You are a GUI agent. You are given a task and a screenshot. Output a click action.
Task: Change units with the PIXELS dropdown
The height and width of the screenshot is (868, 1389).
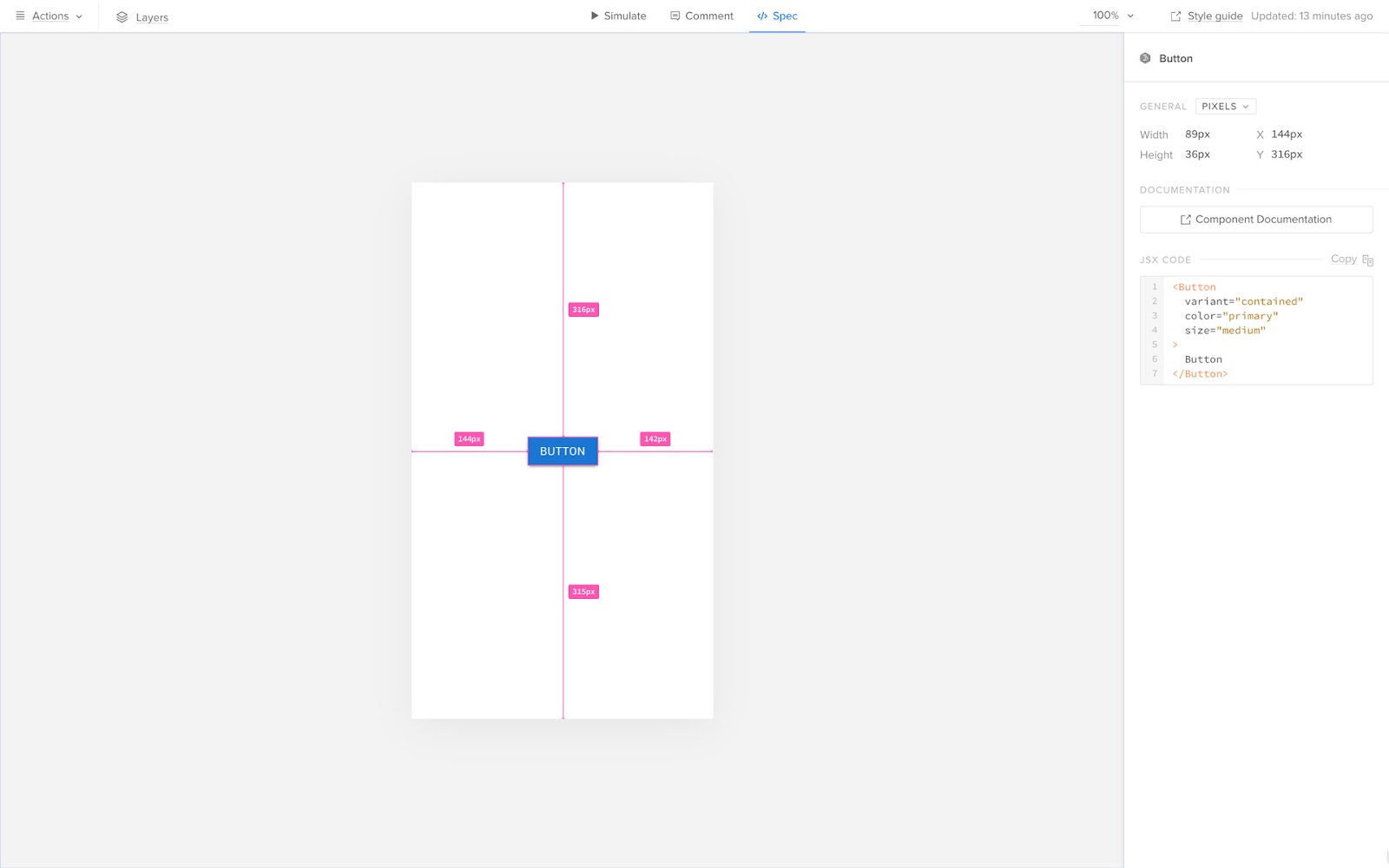(x=1225, y=106)
